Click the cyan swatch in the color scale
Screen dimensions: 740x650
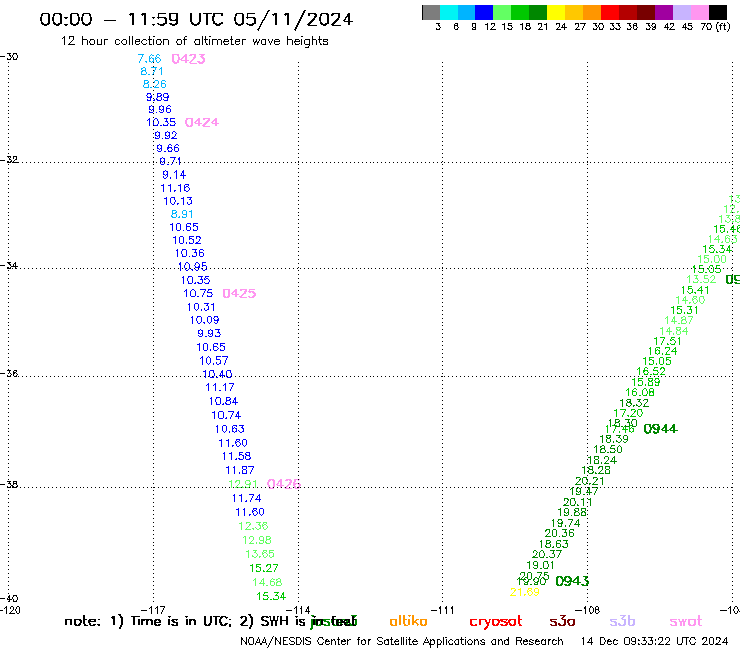tap(449, 12)
